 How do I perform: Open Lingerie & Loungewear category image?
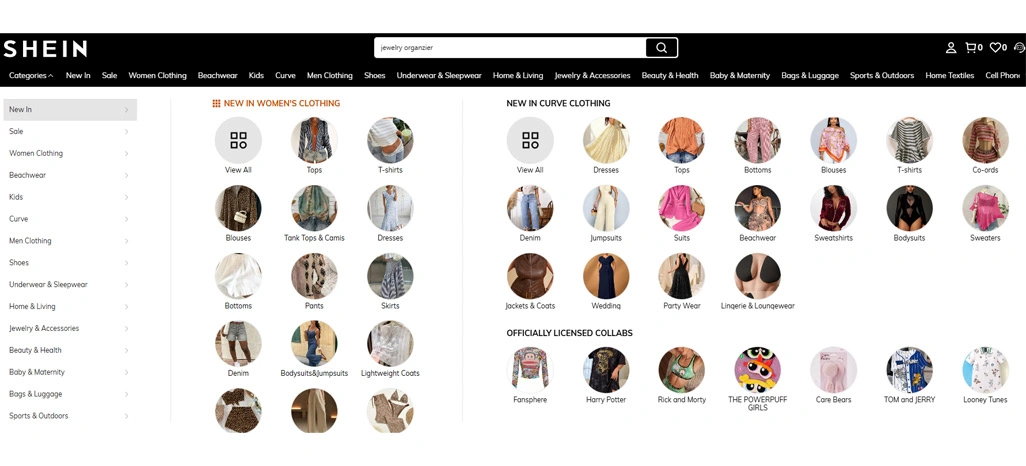(x=758, y=276)
